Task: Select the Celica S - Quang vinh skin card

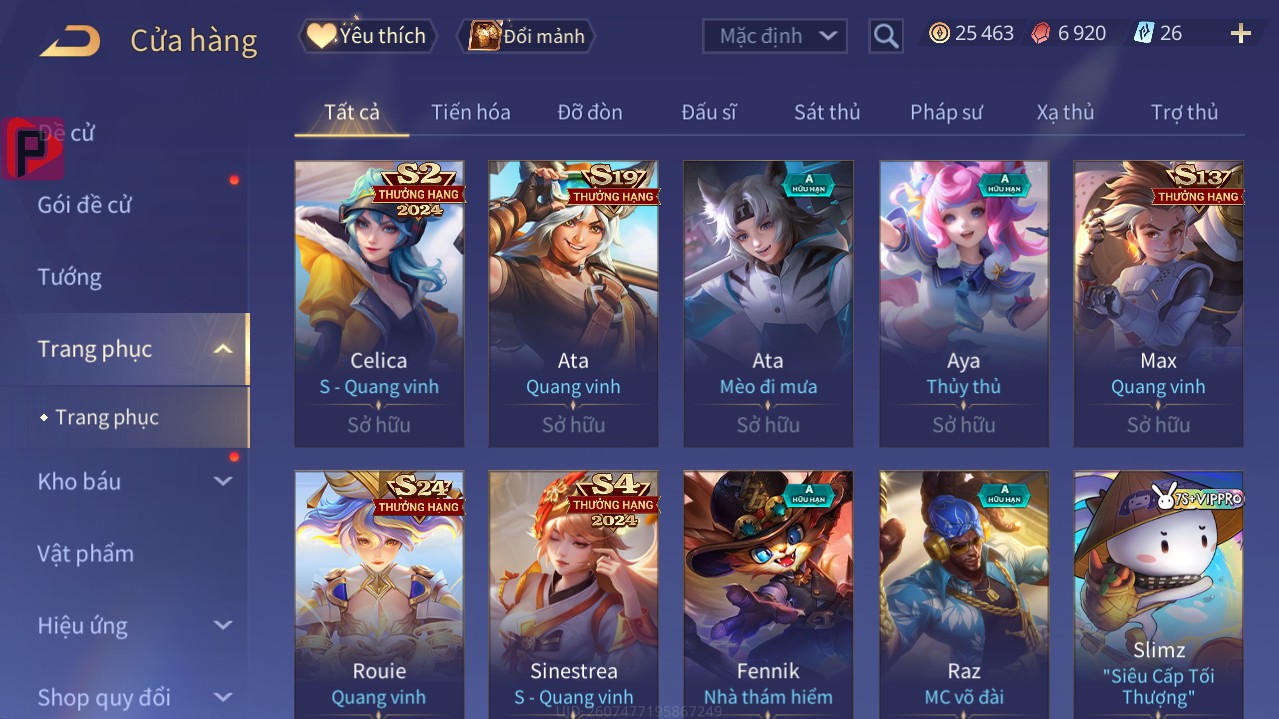Action: click(379, 304)
